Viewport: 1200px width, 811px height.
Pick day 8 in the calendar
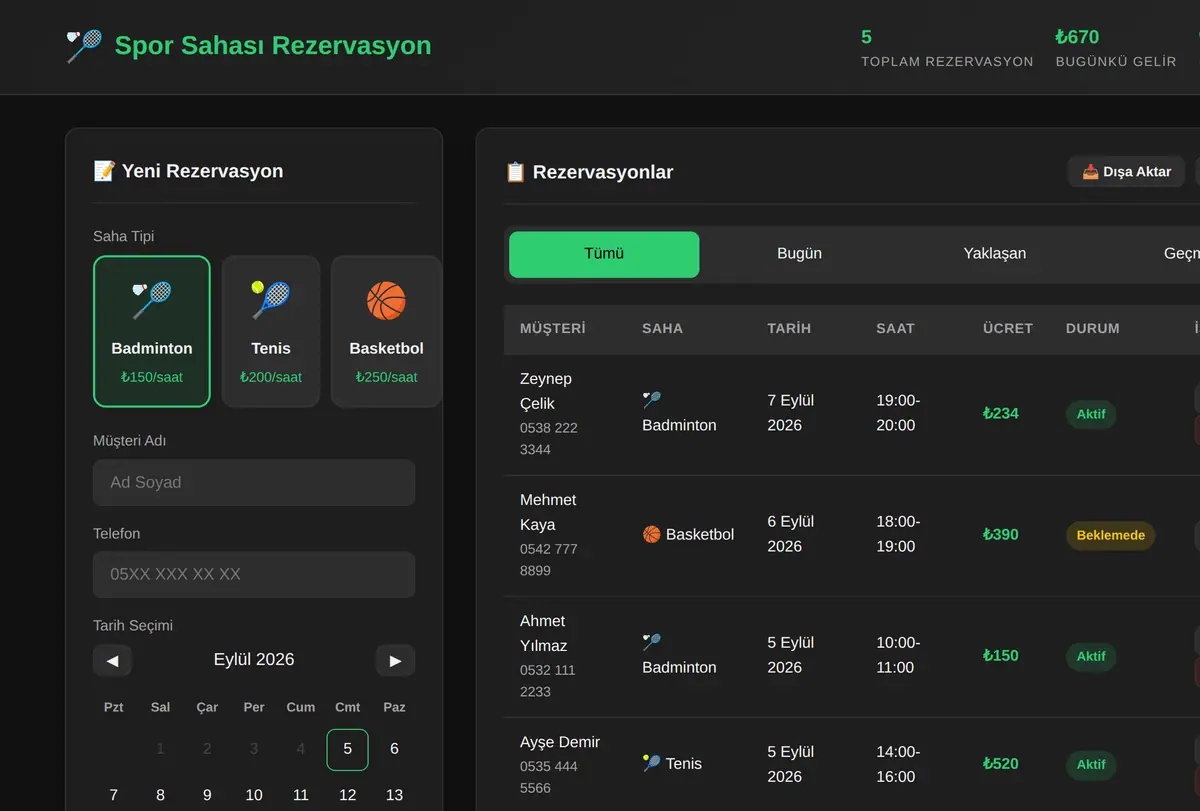pos(160,795)
